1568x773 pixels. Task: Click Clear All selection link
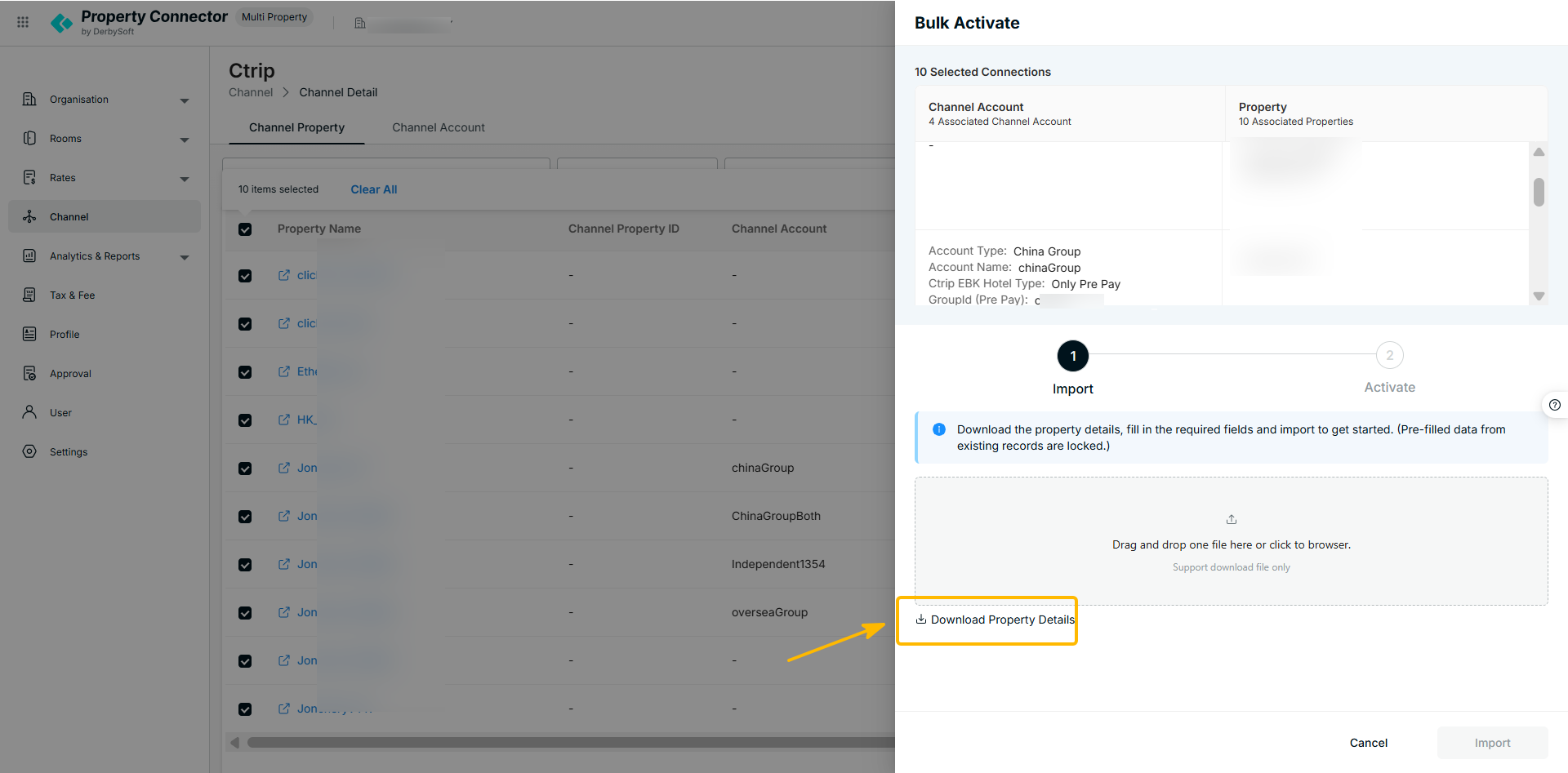coord(374,189)
